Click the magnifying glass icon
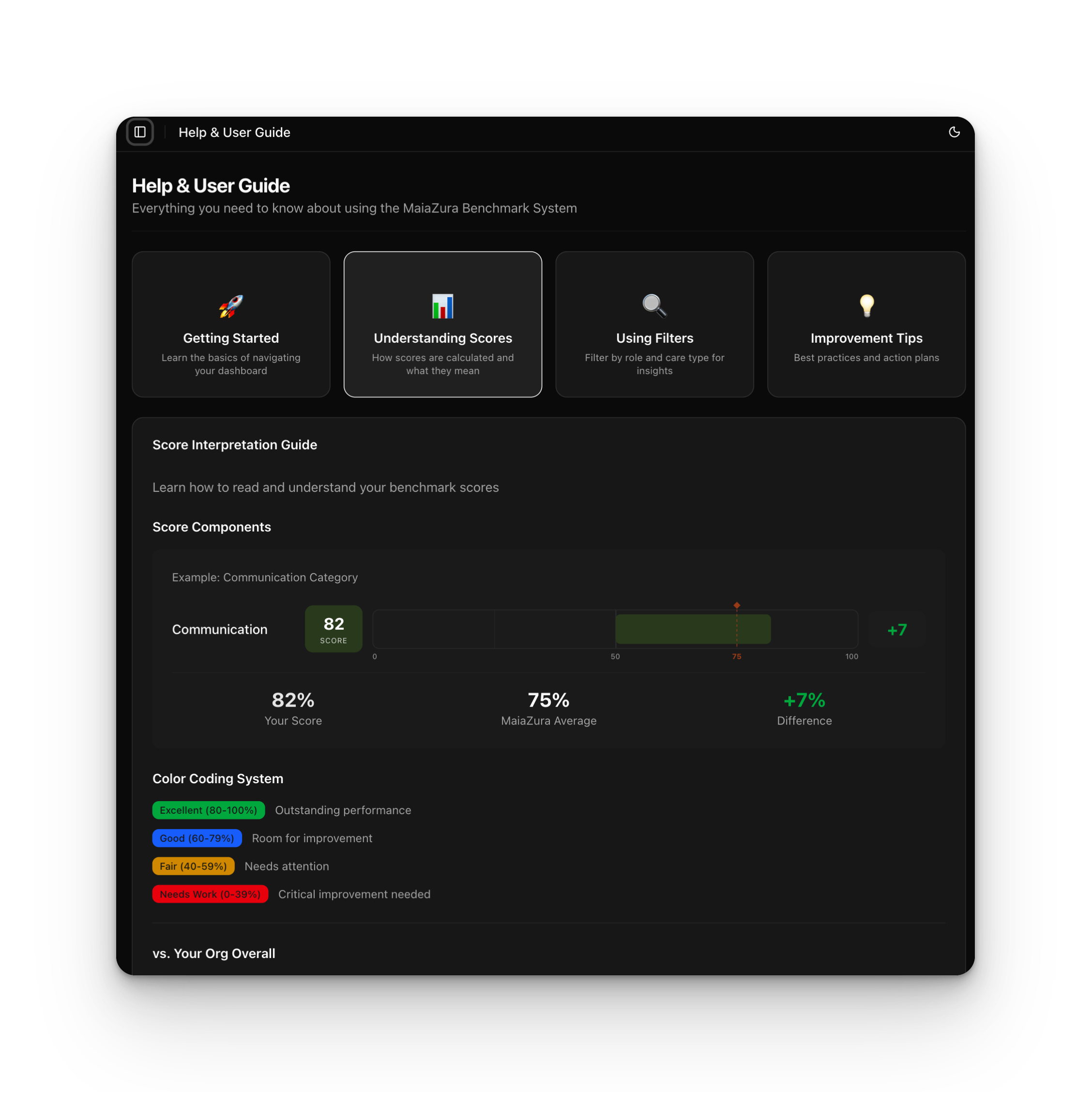This screenshot has width=1092, height=1093. click(654, 306)
